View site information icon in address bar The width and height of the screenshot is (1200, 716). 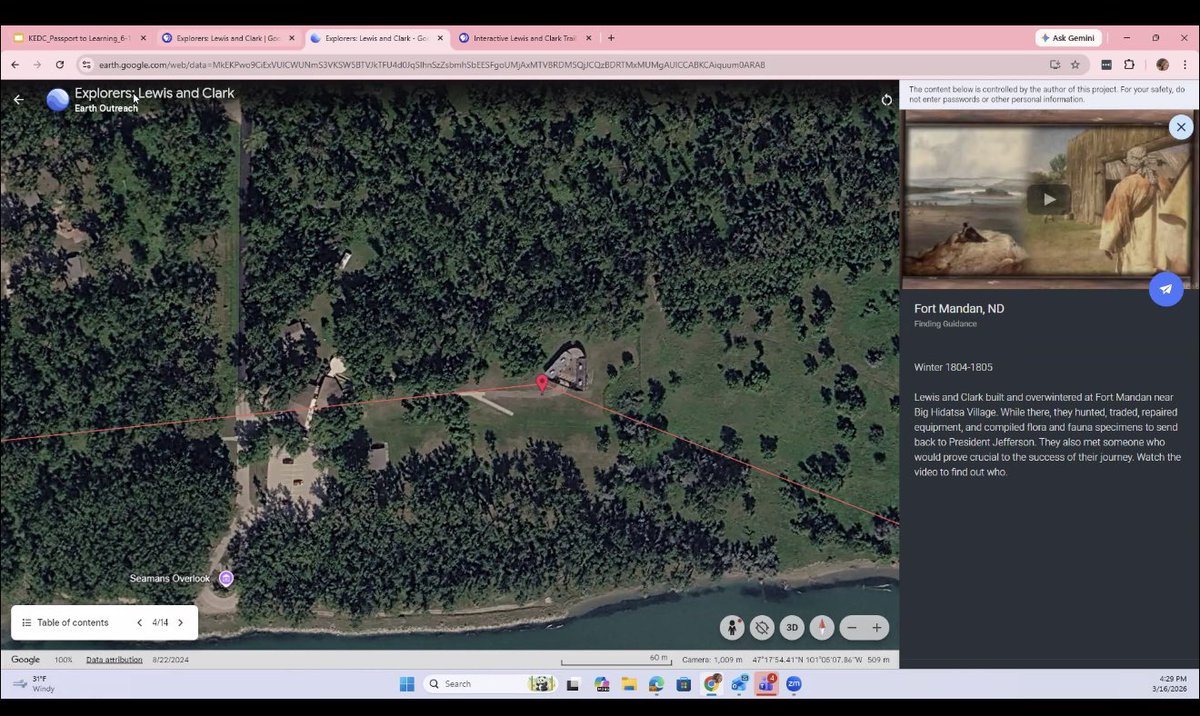pyautogui.click(x=87, y=64)
